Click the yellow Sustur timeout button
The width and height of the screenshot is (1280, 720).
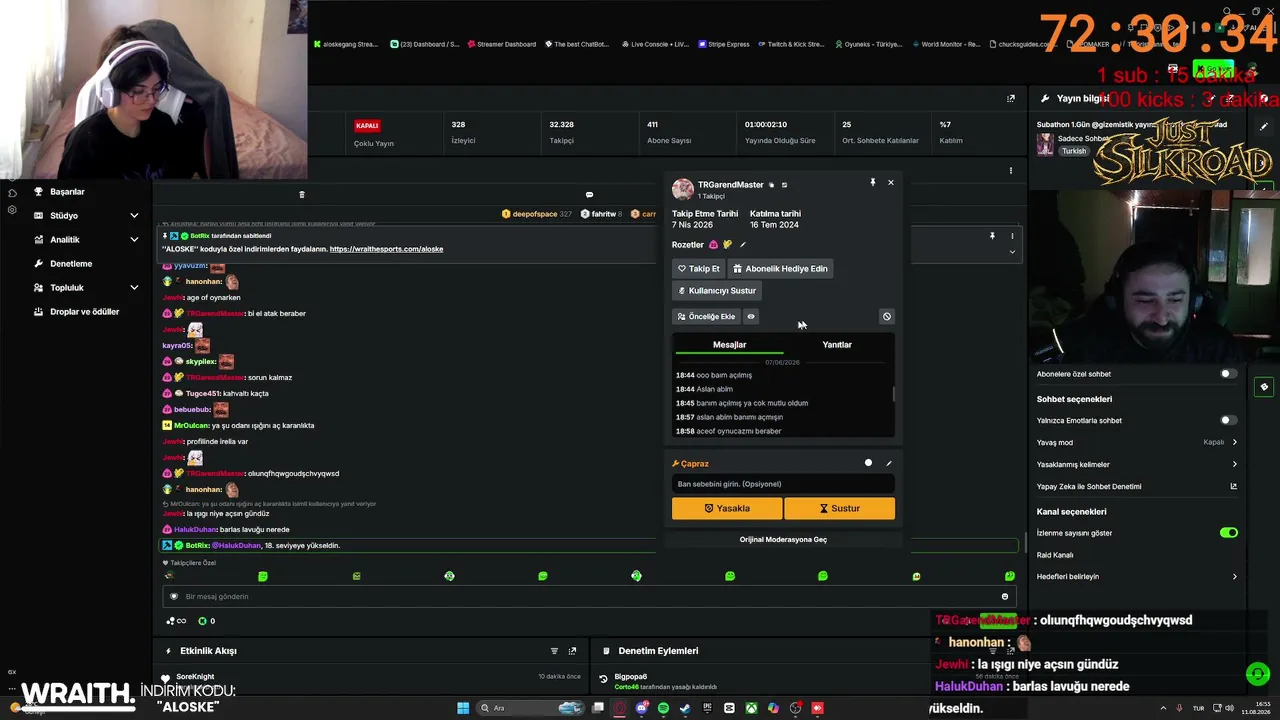[x=839, y=508]
